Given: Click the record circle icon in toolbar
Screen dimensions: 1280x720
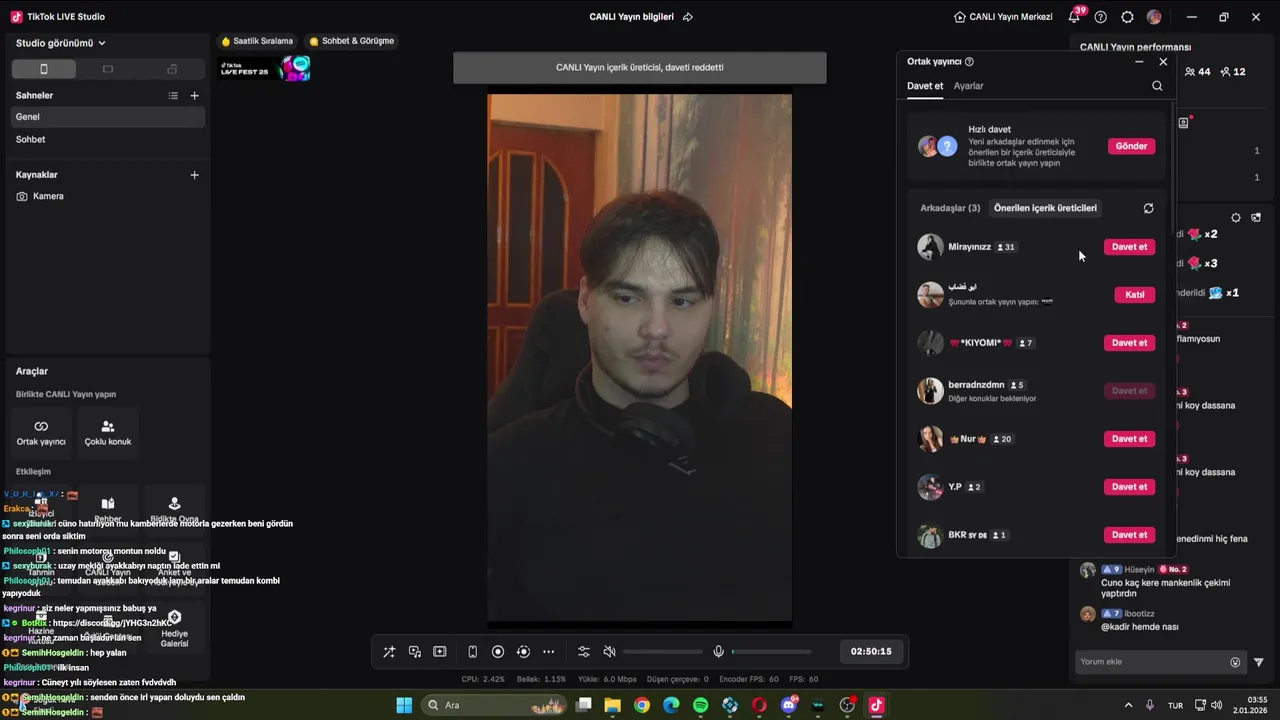Looking at the screenshot, I should pyautogui.click(x=498, y=652).
